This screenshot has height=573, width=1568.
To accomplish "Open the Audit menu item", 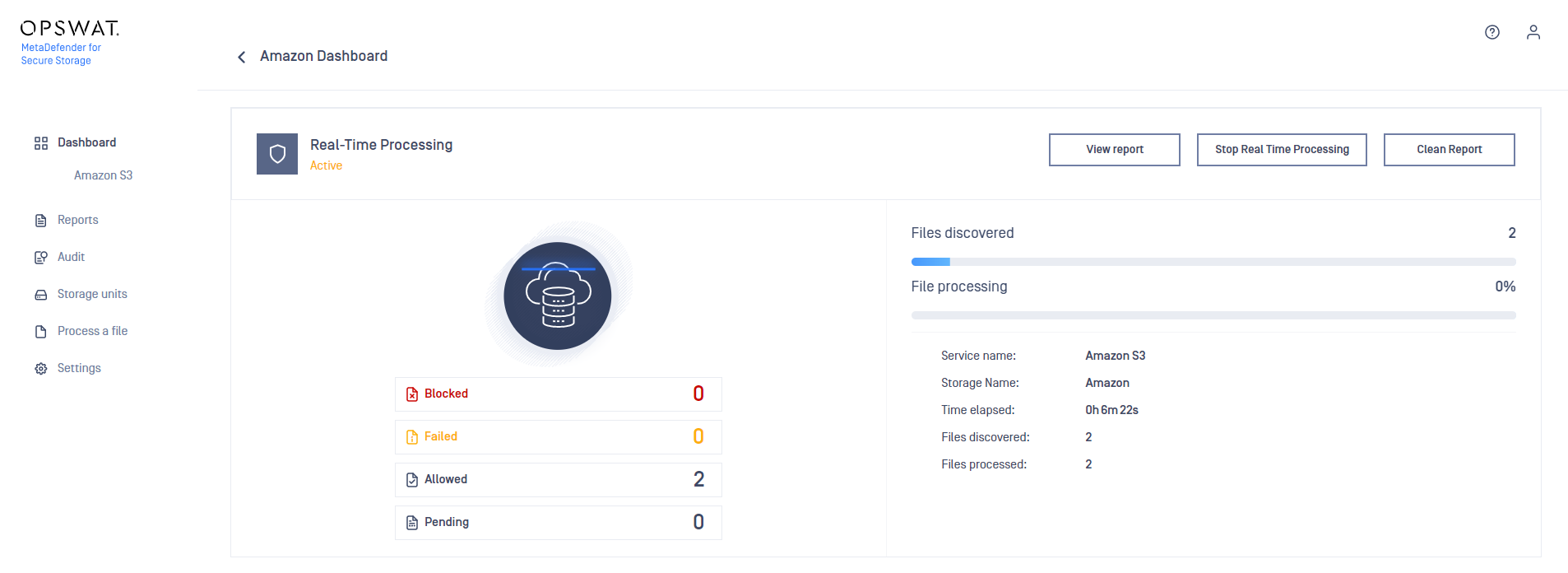I will point(71,257).
